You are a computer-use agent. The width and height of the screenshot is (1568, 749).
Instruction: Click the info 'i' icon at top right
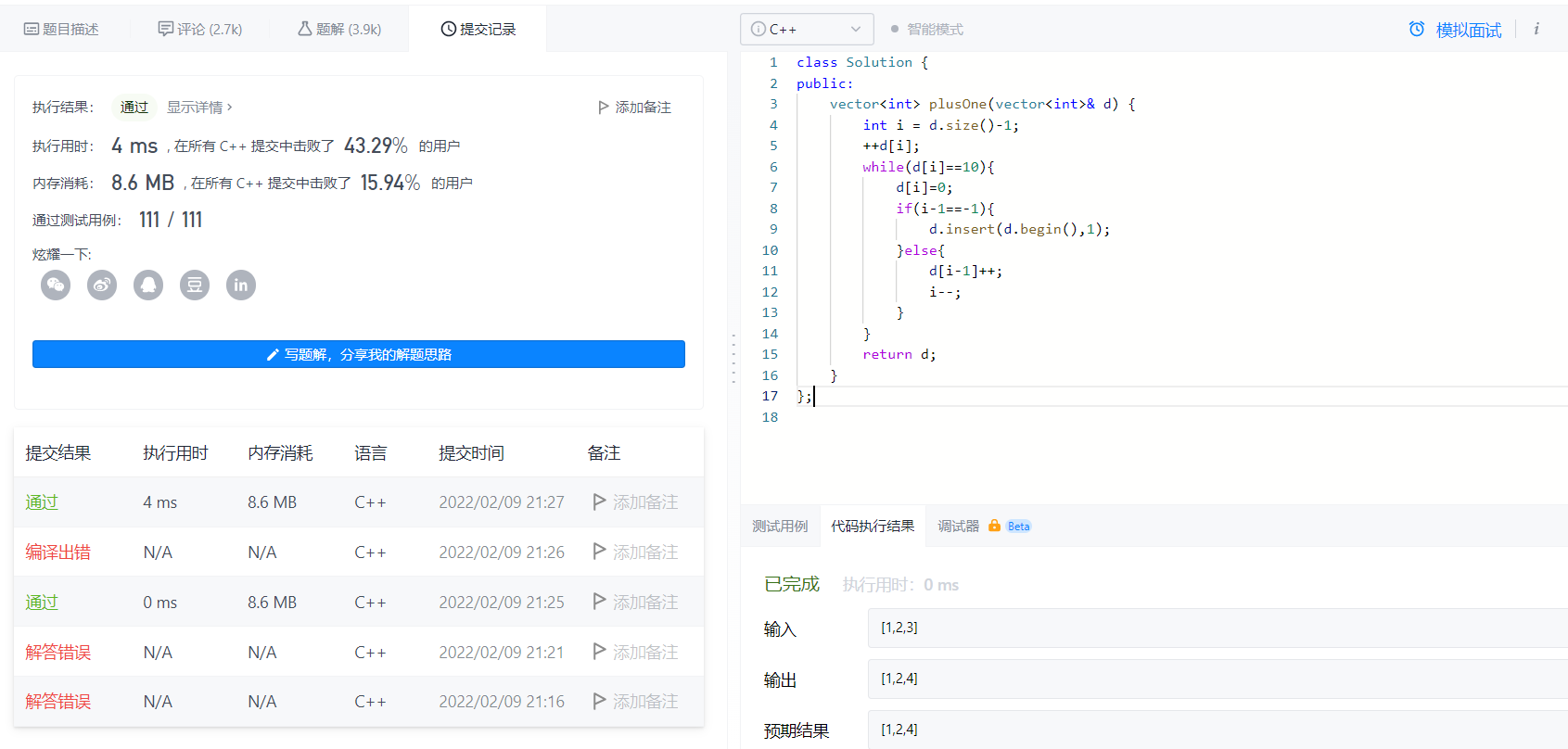1536,29
